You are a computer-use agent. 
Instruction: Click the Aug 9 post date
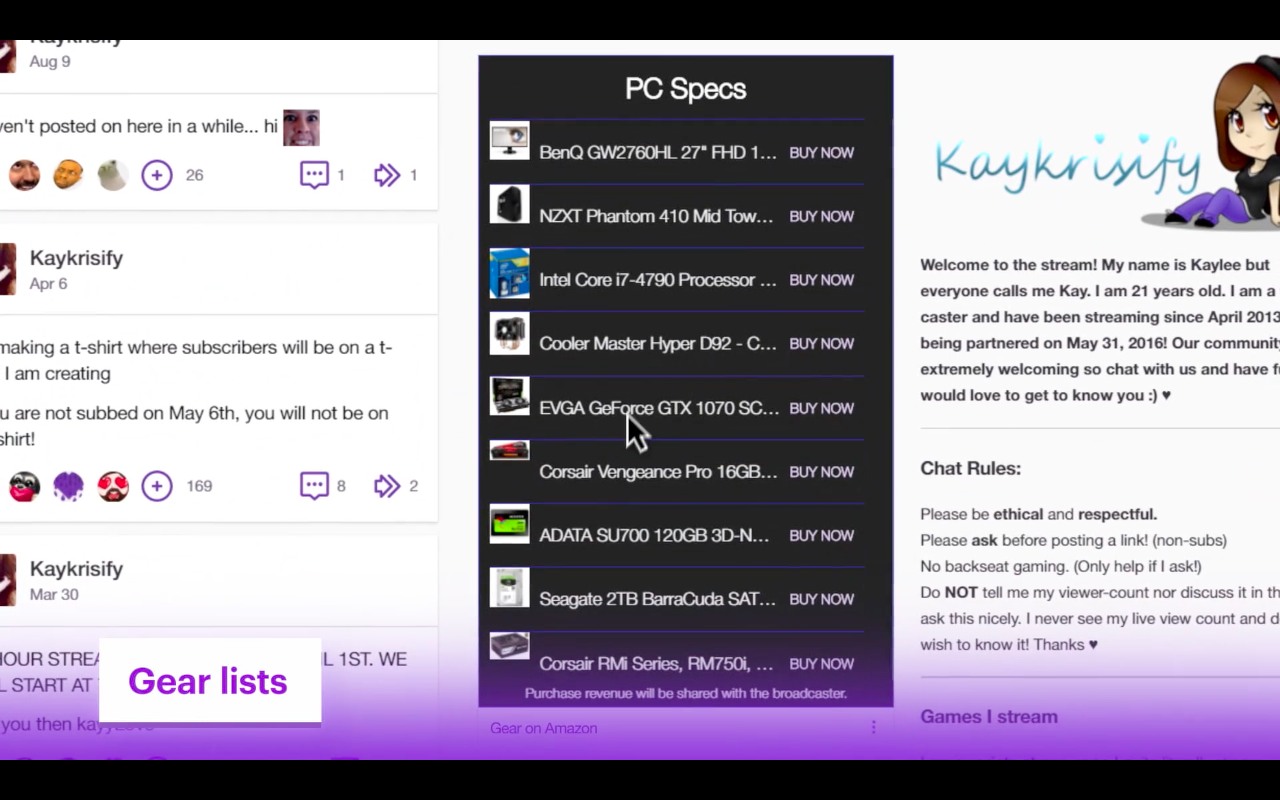click(50, 61)
